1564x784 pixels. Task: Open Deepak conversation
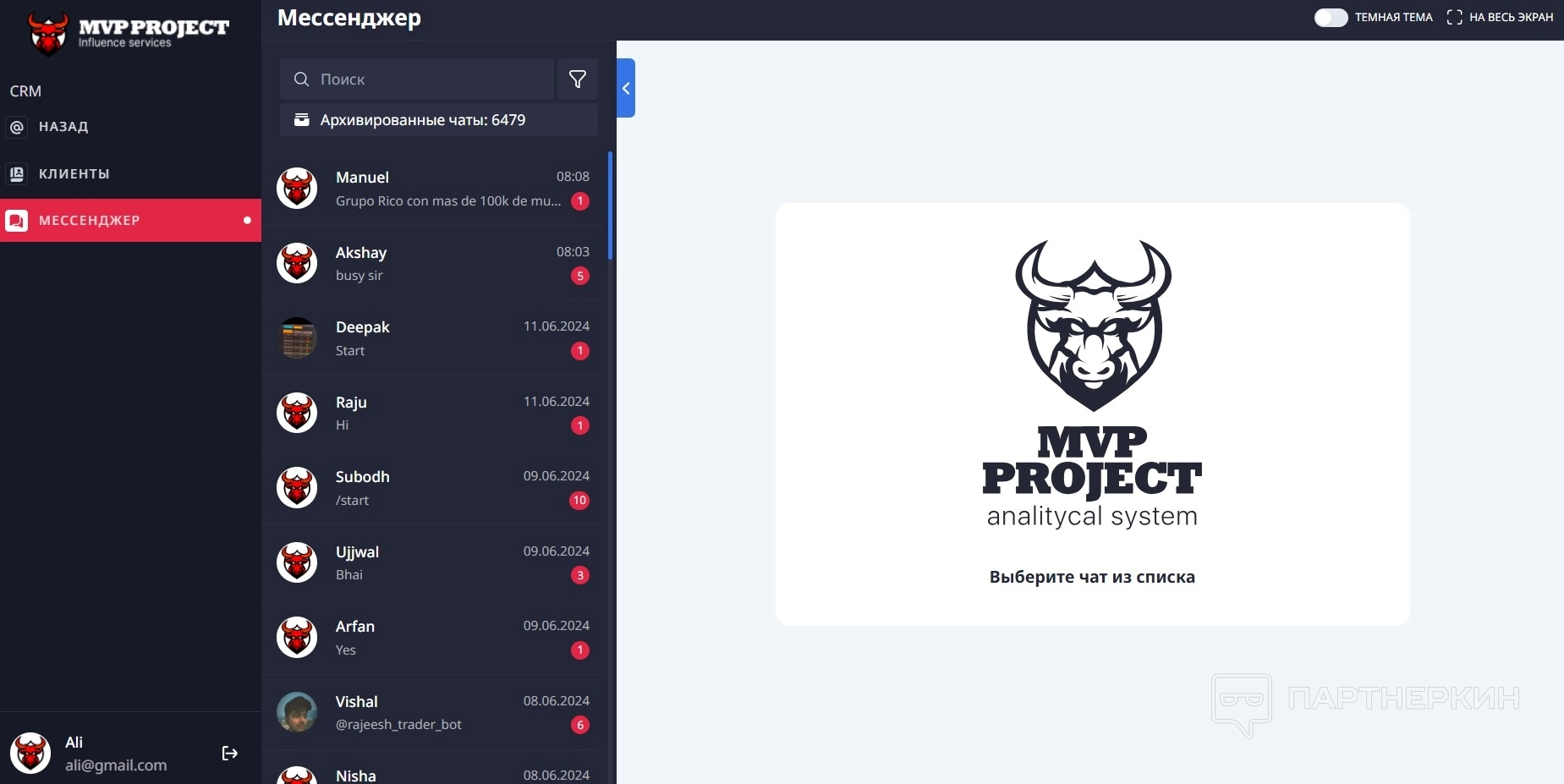tap(435, 338)
